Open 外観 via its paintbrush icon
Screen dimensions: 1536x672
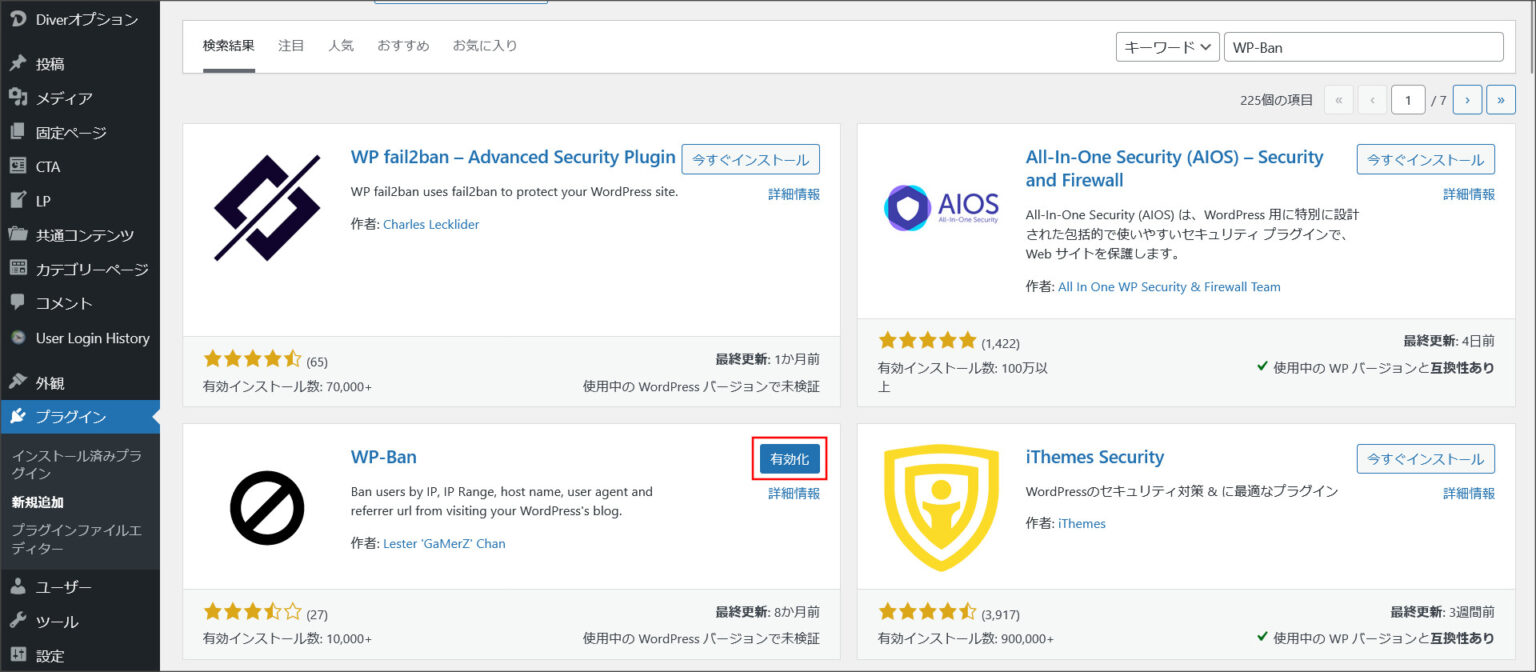pyautogui.click(x=18, y=380)
